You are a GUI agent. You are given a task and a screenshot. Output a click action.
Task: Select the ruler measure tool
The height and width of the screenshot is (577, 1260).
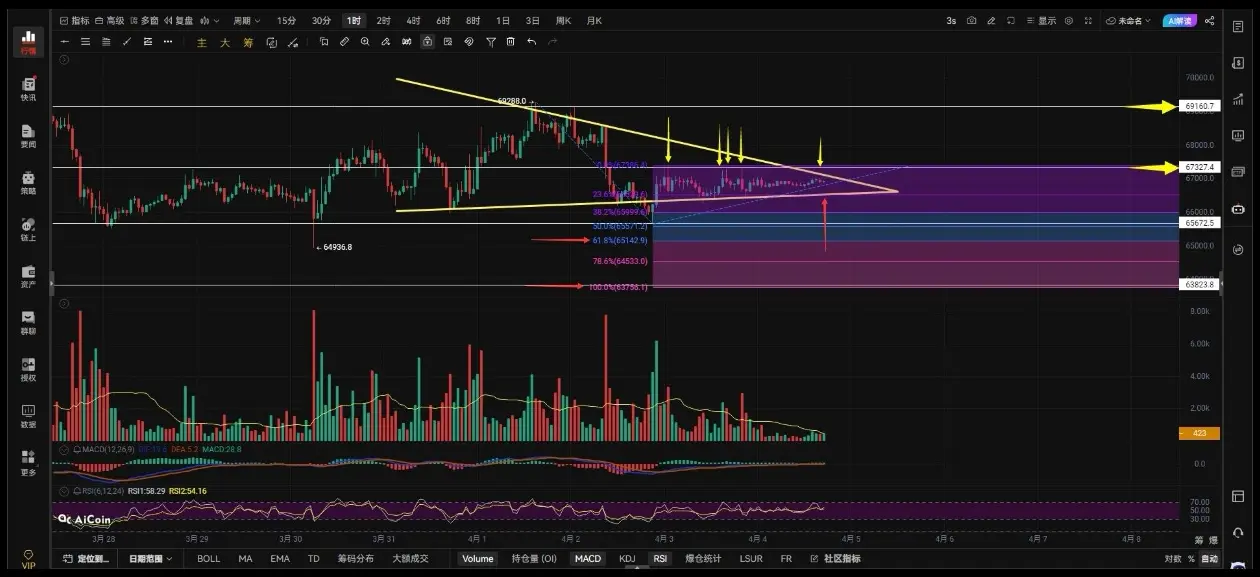tap(344, 41)
